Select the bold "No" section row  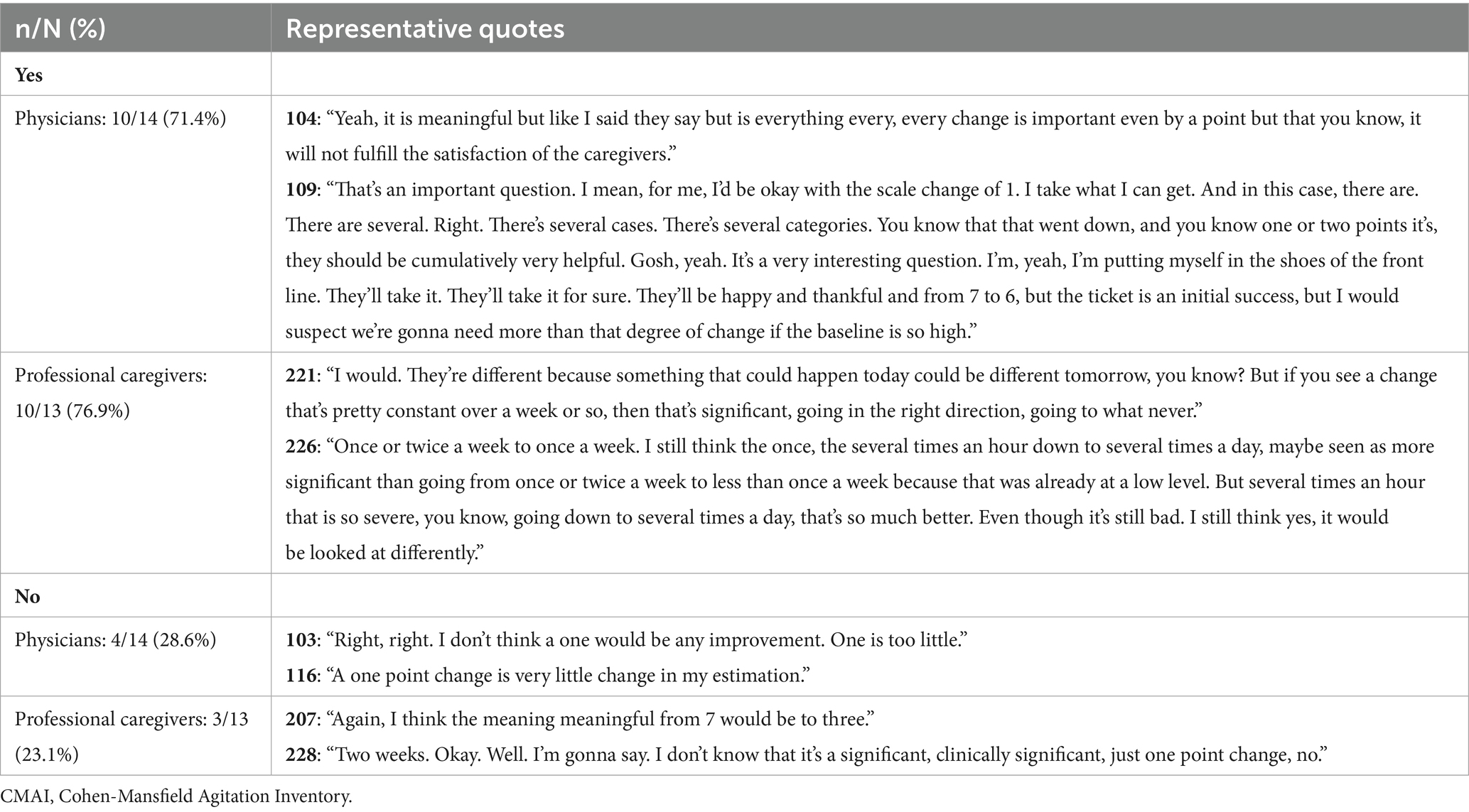[x=27, y=596]
